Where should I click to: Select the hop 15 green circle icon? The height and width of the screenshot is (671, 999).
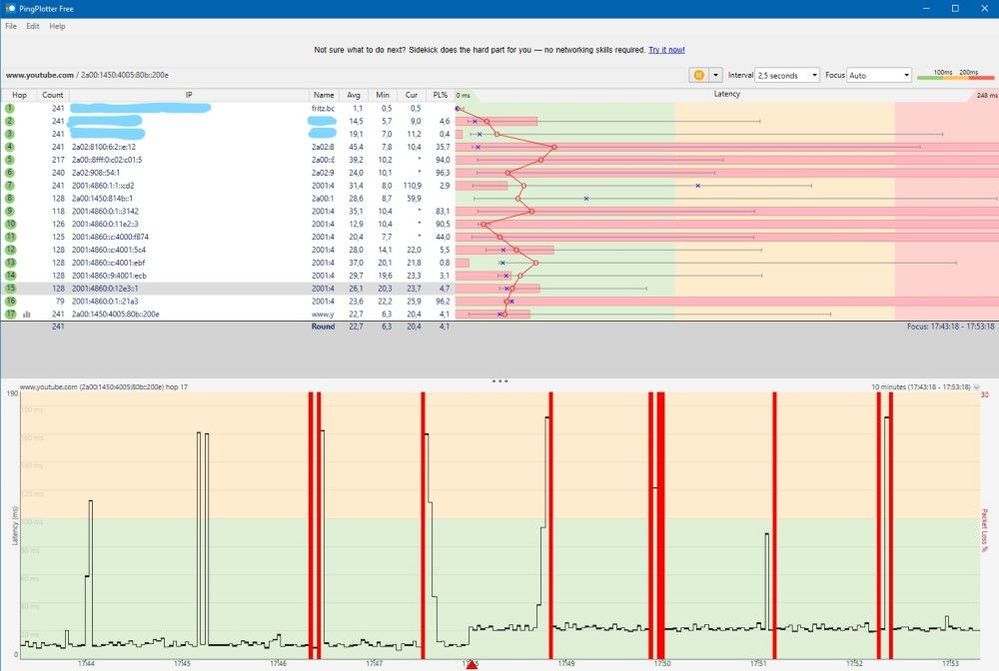(x=10, y=288)
